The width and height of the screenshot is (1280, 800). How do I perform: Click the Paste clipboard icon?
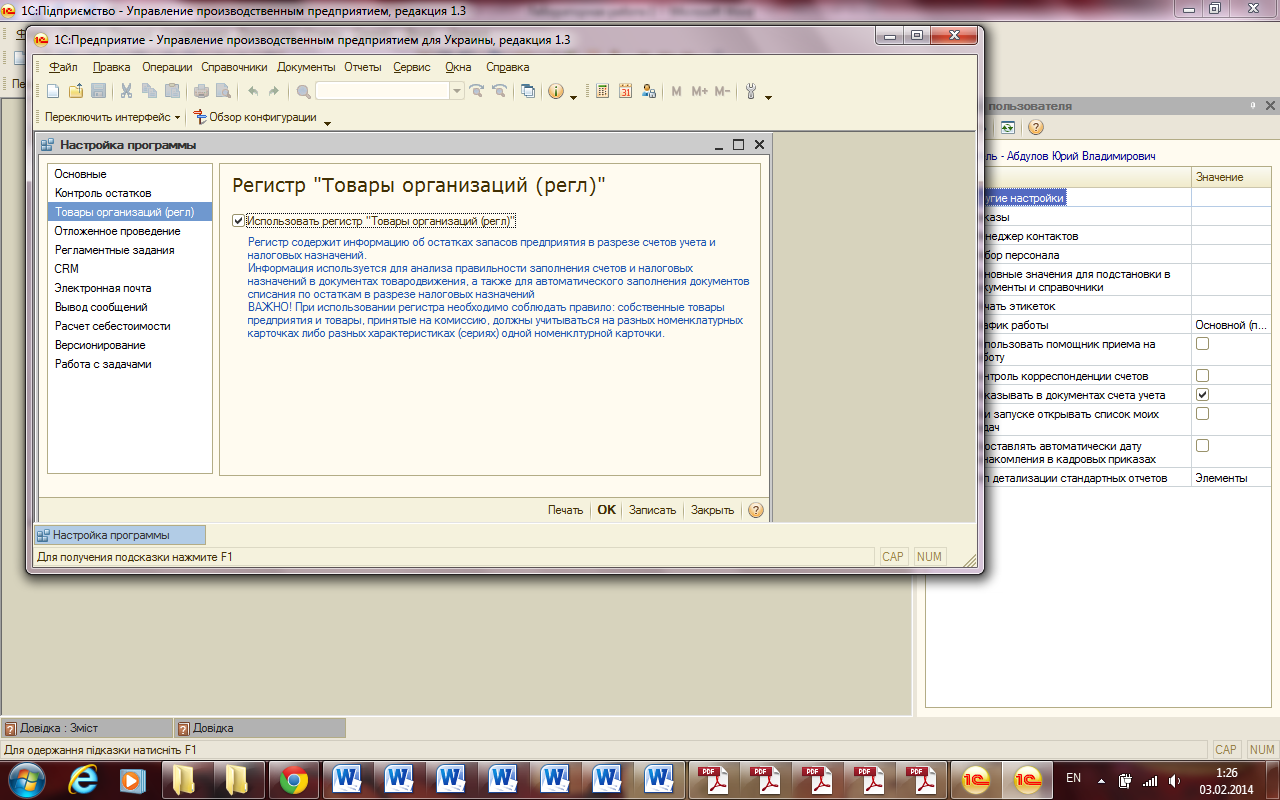pyautogui.click(x=172, y=91)
